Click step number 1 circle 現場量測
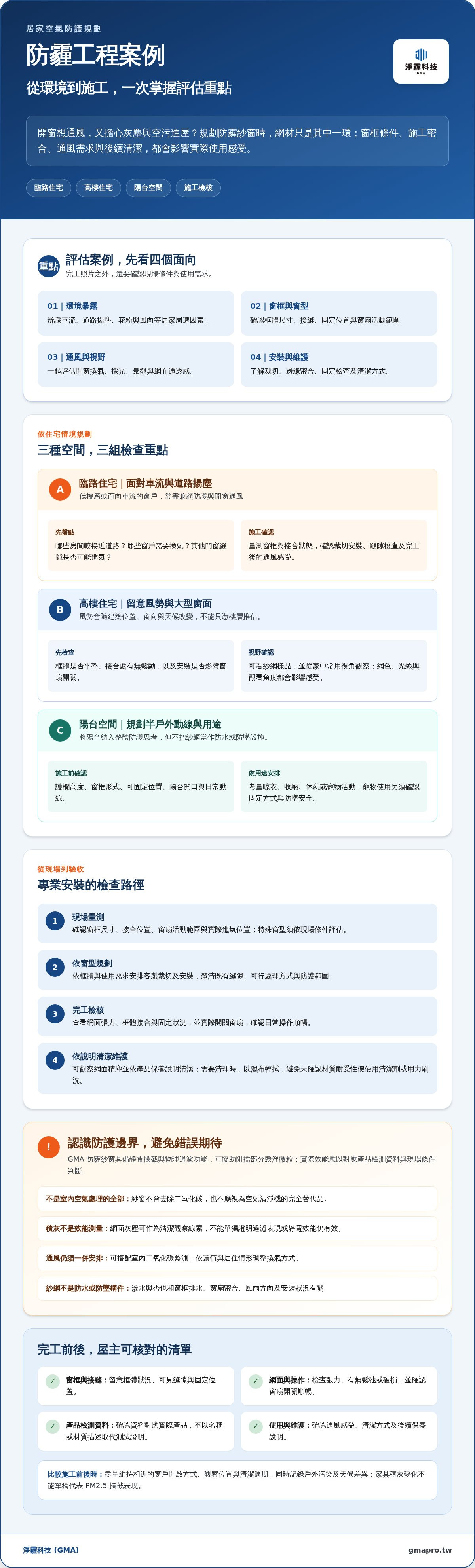475x1568 pixels. [x=55, y=921]
